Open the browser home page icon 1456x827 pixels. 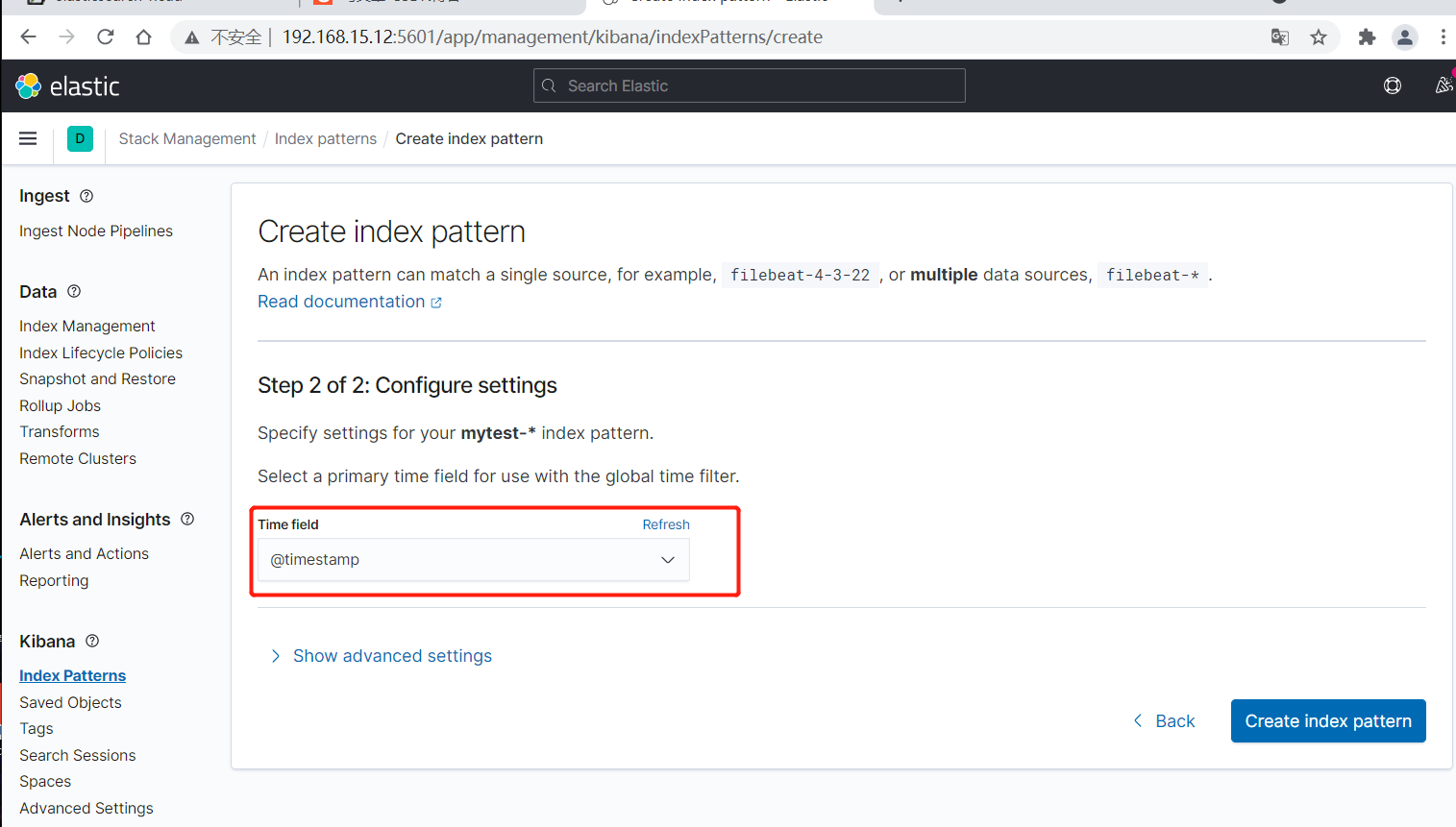pyautogui.click(x=144, y=37)
